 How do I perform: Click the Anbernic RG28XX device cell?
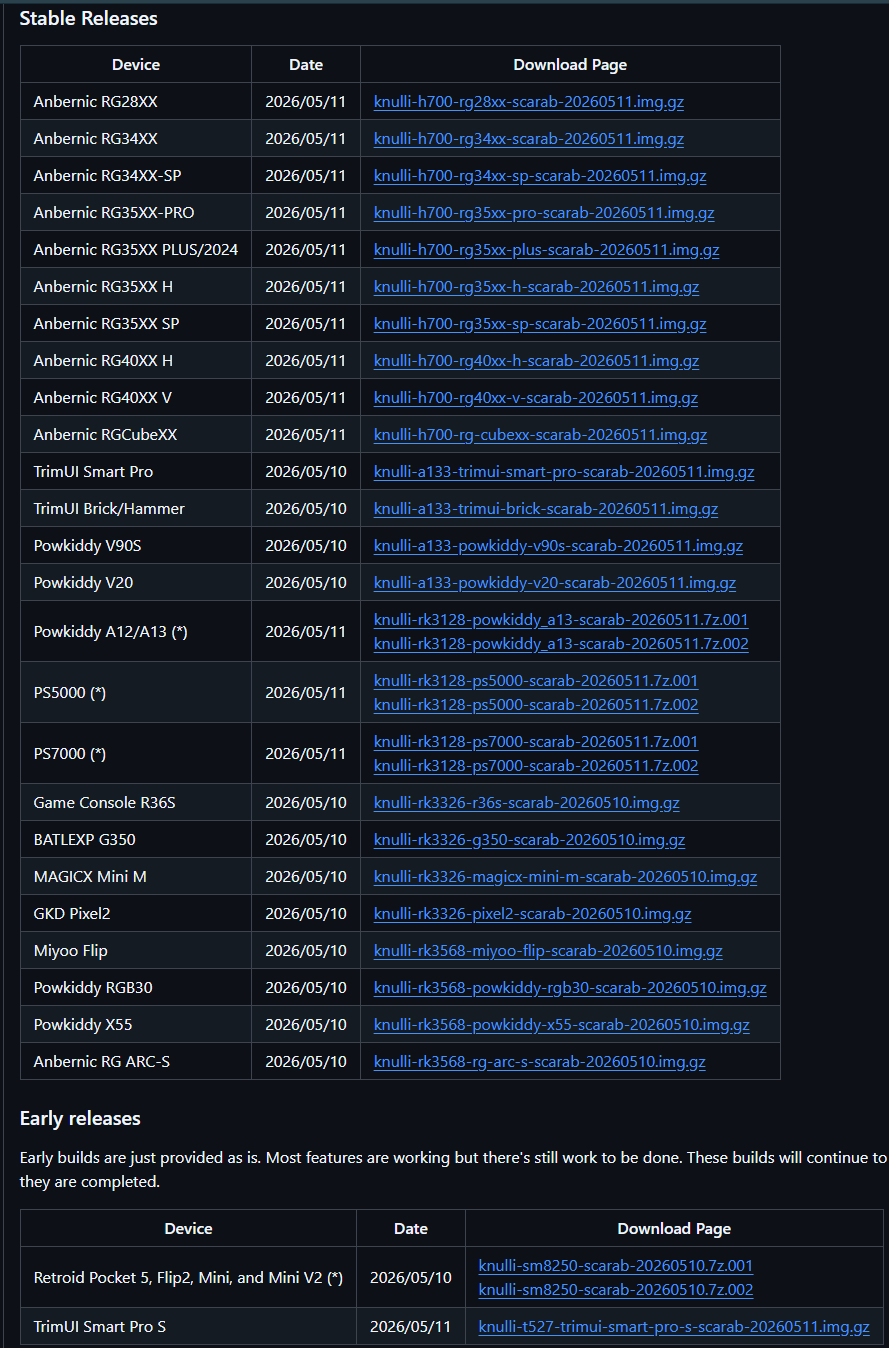(x=136, y=101)
